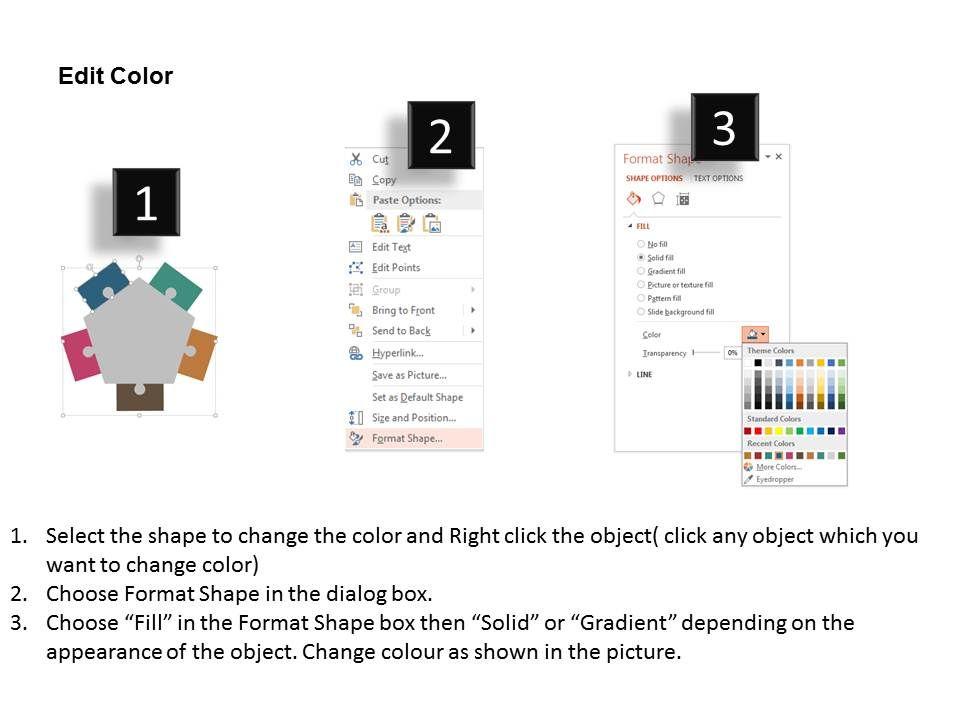Open the Effects pentagon icon
This screenshot has height=720, width=960.
pos(658,199)
